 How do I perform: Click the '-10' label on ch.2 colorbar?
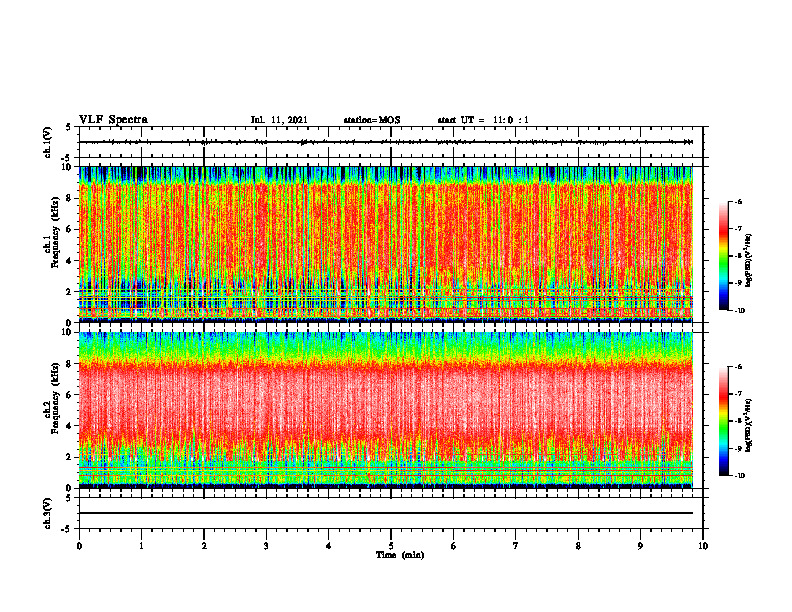pos(739,475)
